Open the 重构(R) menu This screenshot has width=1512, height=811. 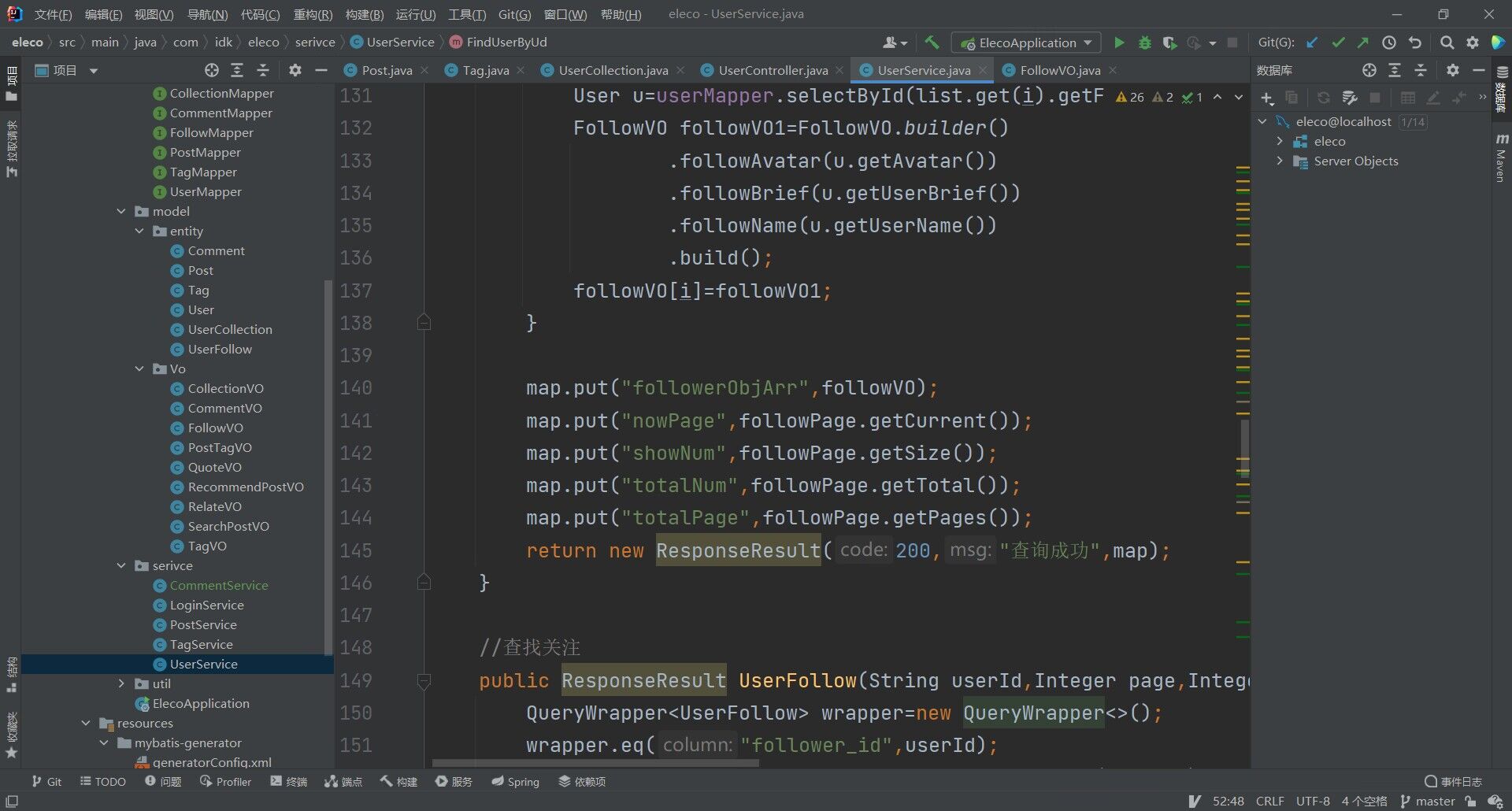click(313, 14)
